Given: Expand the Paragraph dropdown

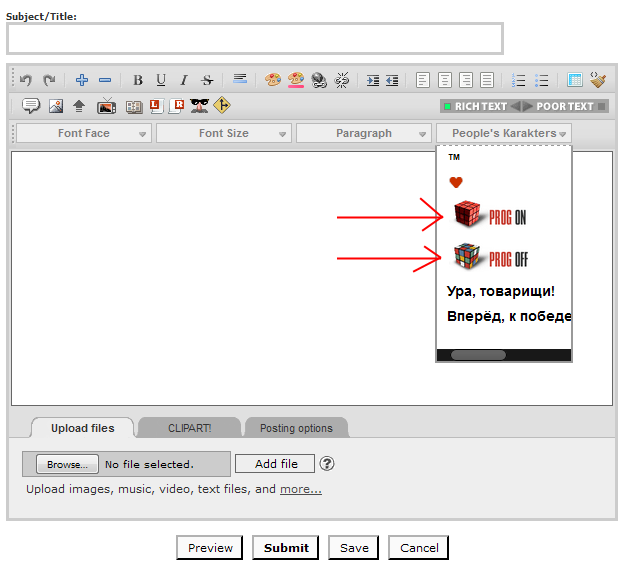Looking at the screenshot, I should click(364, 133).
